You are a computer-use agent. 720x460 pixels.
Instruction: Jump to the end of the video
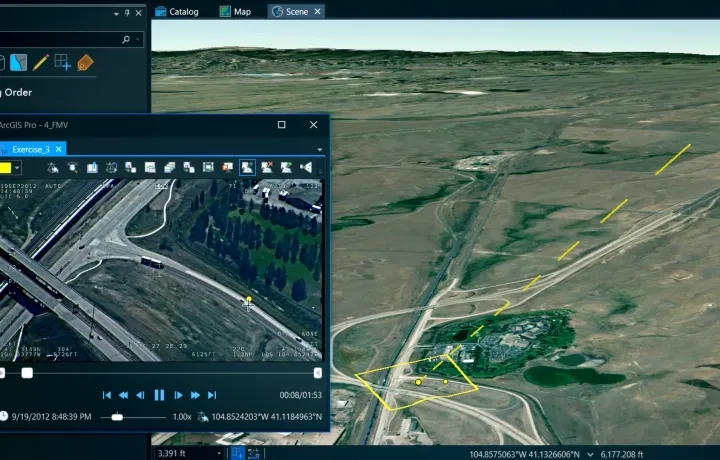coord(212,395)
